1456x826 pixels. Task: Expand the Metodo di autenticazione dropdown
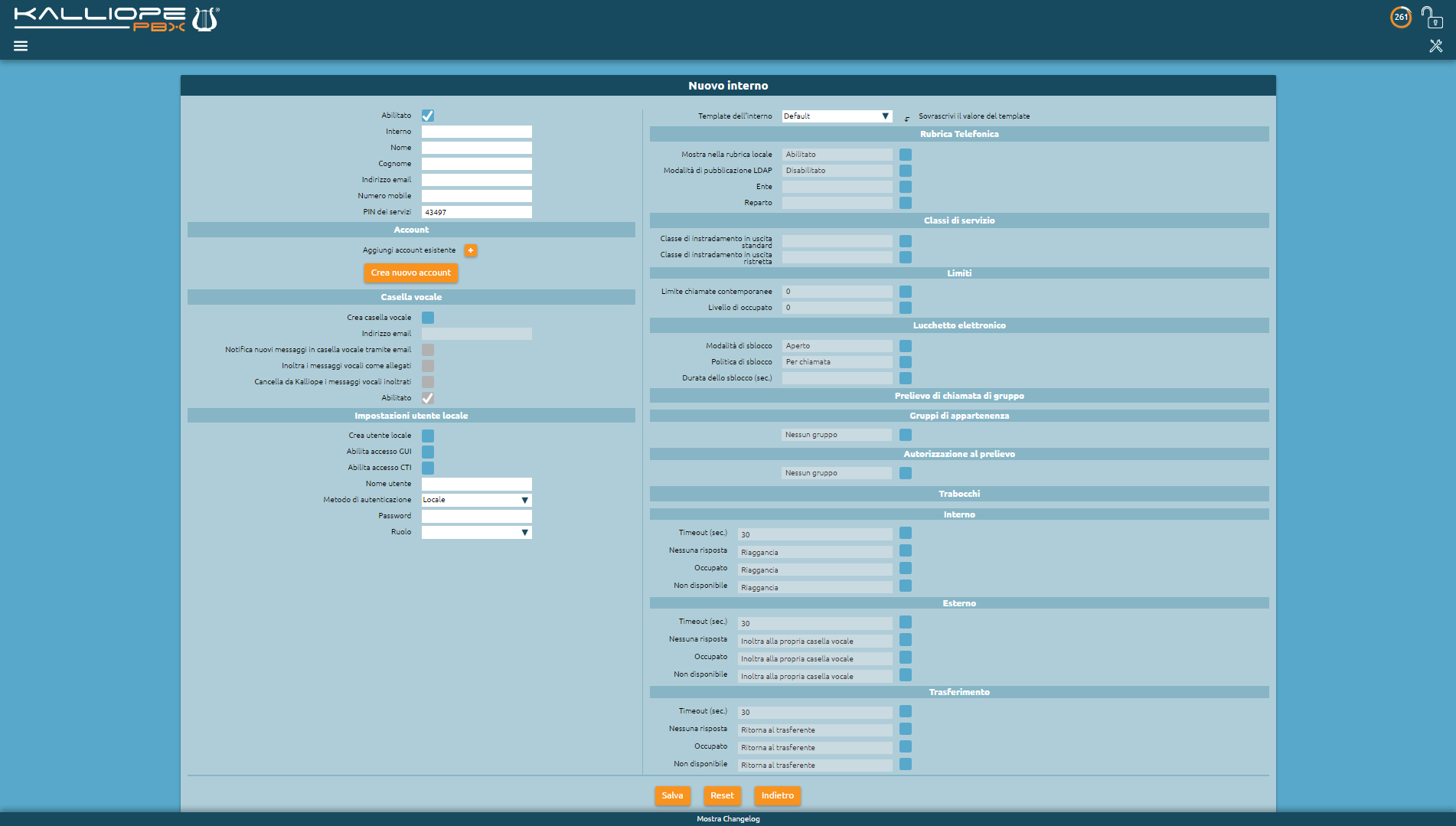[x=476, y=500]
